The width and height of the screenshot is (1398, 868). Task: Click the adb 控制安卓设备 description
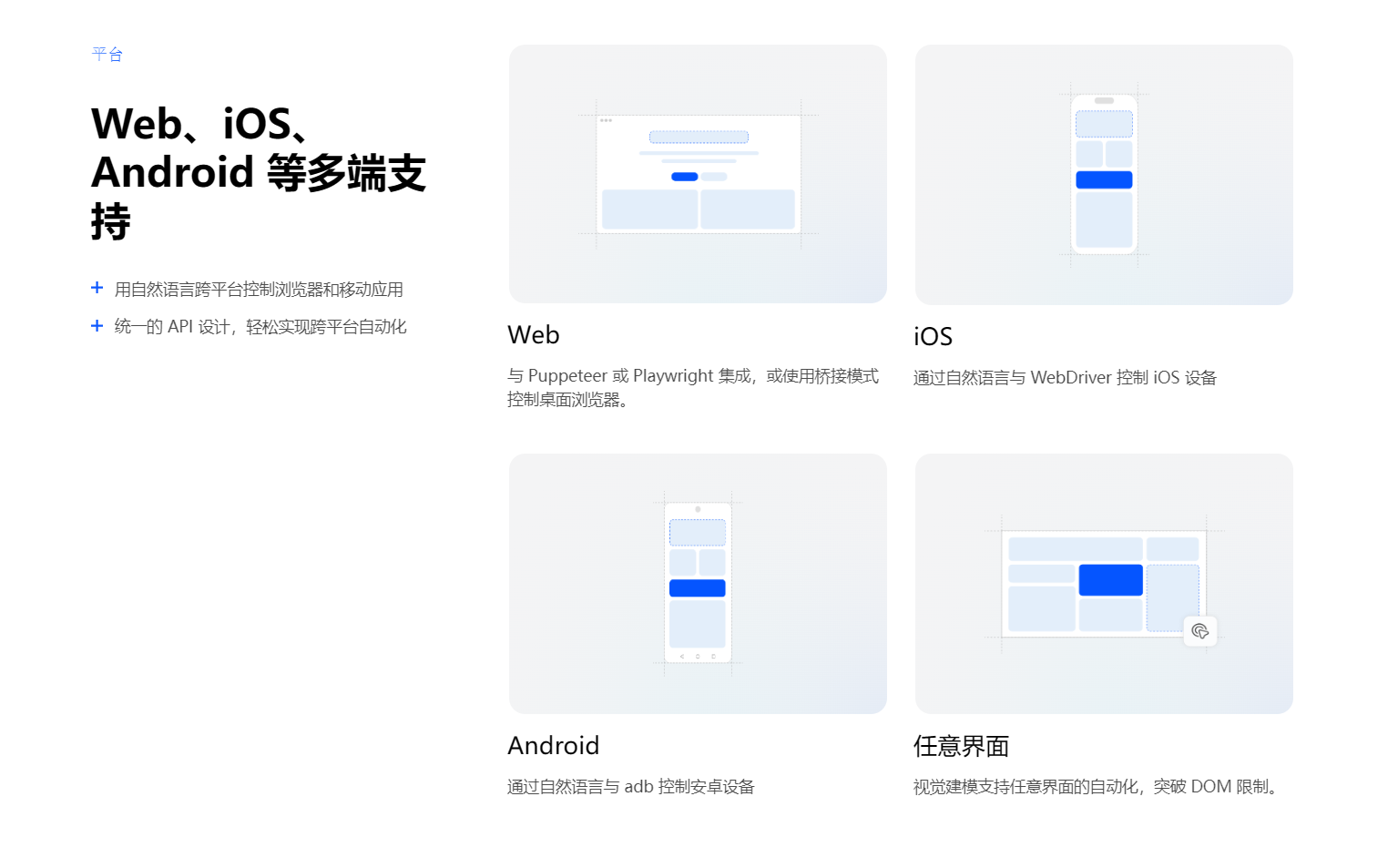coord(631,786)
